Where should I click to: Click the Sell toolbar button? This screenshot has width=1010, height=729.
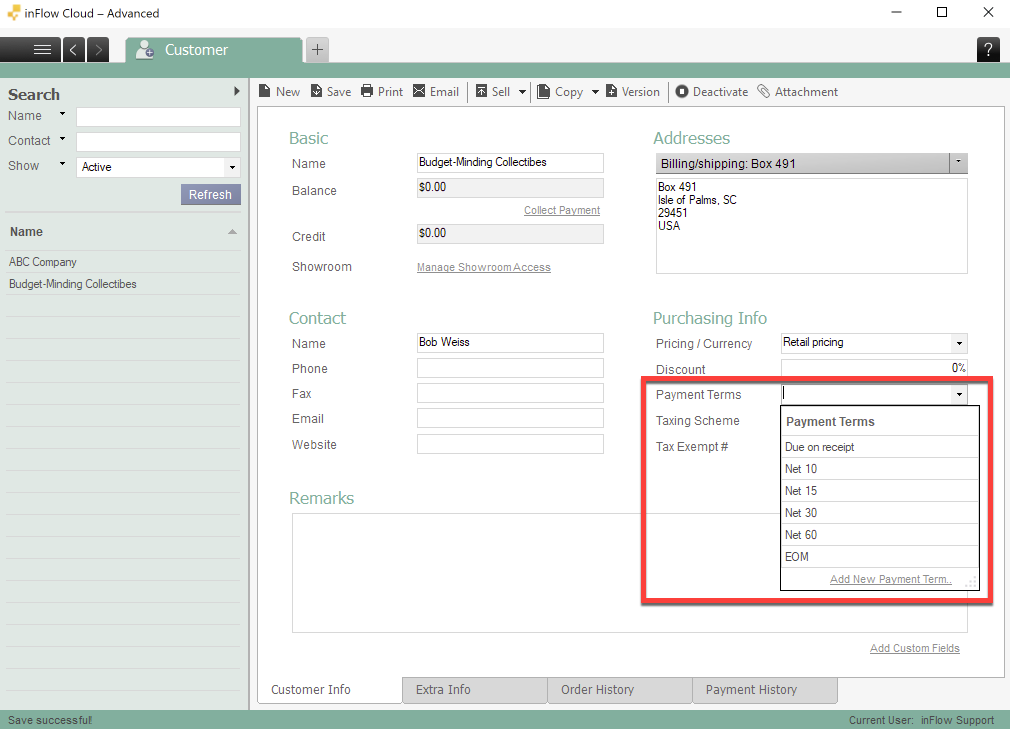pyautogui.click(x=493, y=91)
